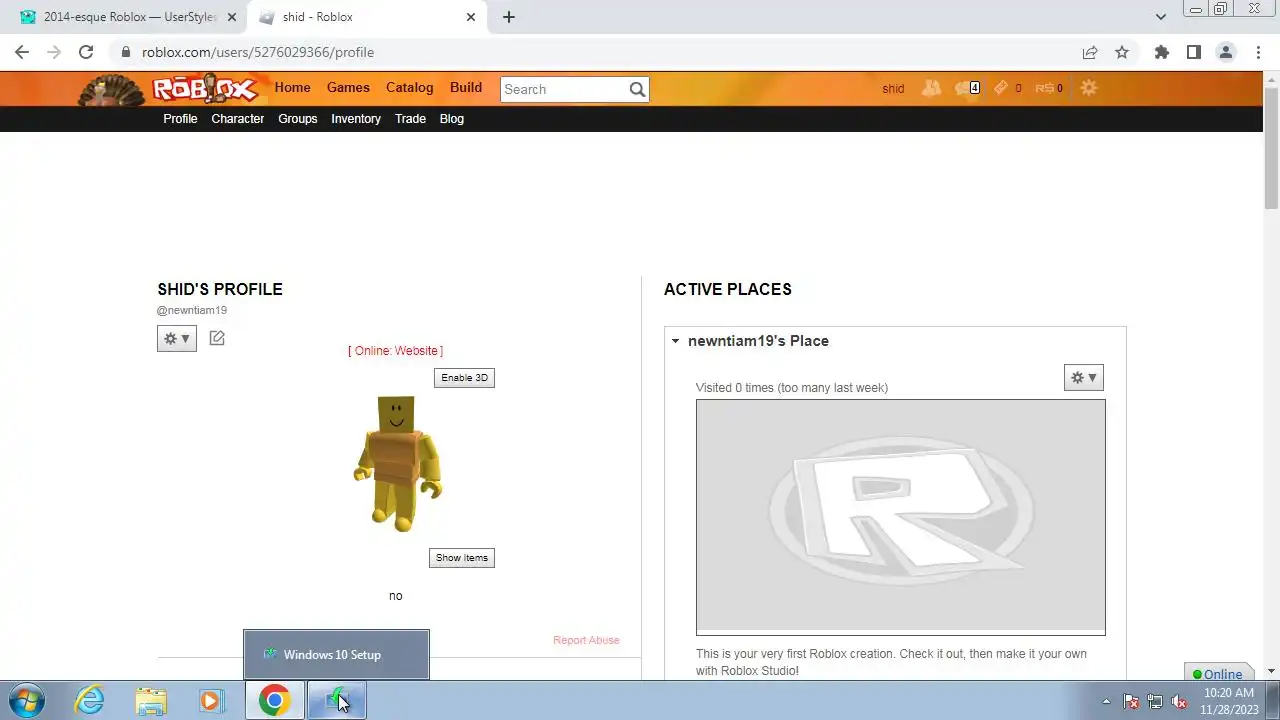The width and height of the screenshot is (1280, 720).
Task: Open the friends icon in header
Action: coord(931,88)
